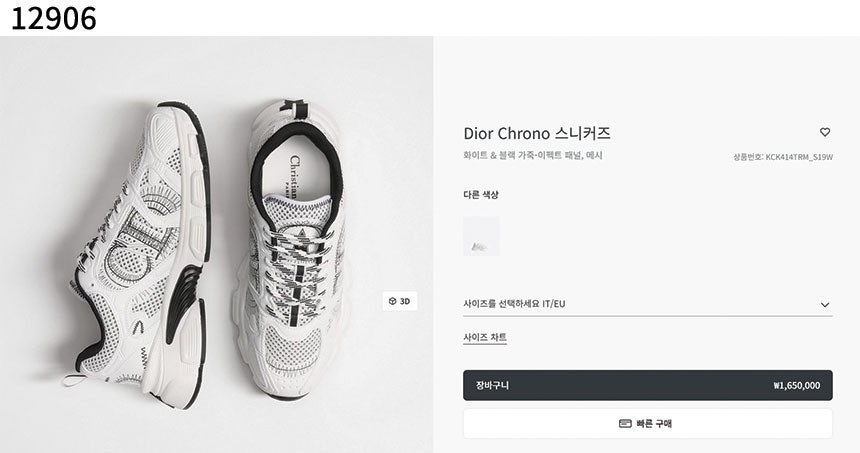Expand the size selector chevron arrow
This screenshot has width=860, height=453.
point(825,304)
